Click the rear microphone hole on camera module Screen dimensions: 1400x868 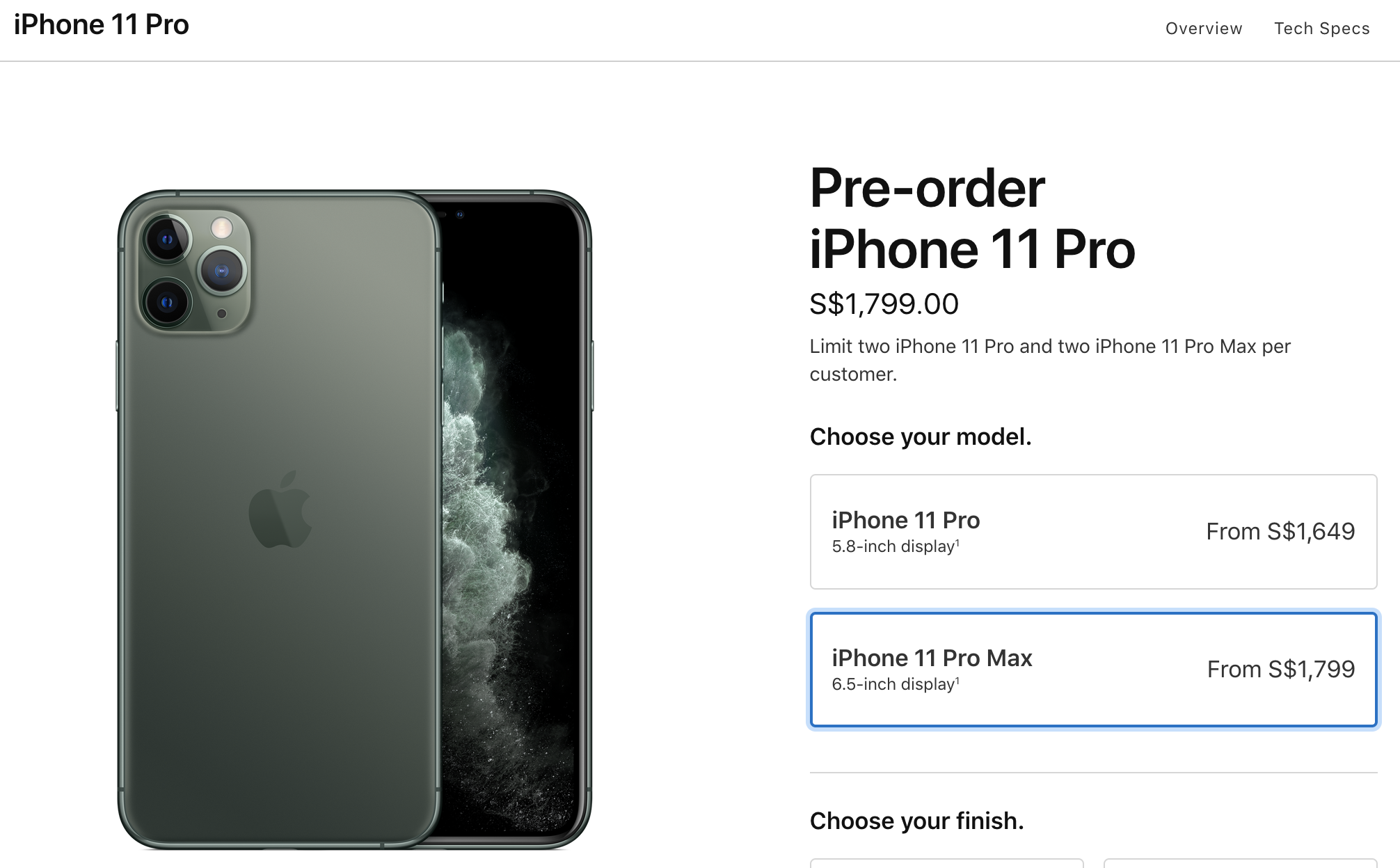(222, 314)
